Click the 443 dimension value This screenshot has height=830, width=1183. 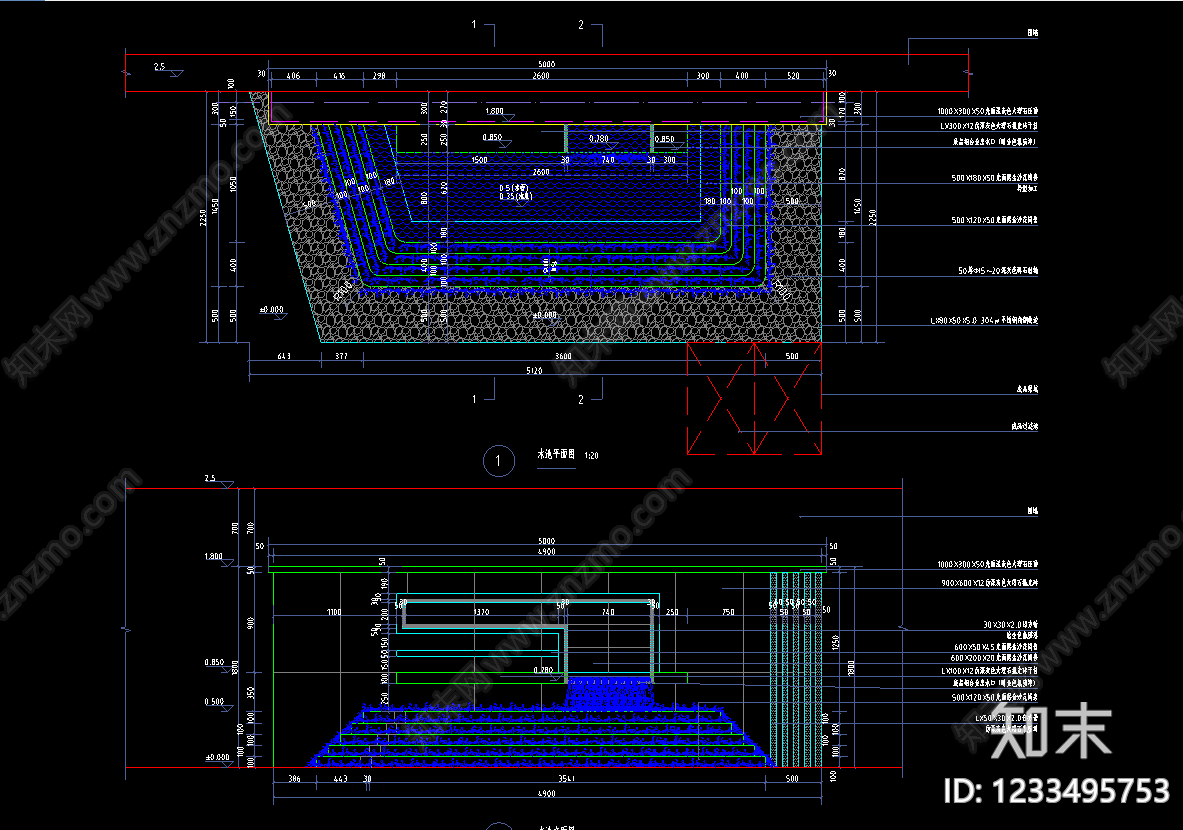pos(340,779)
